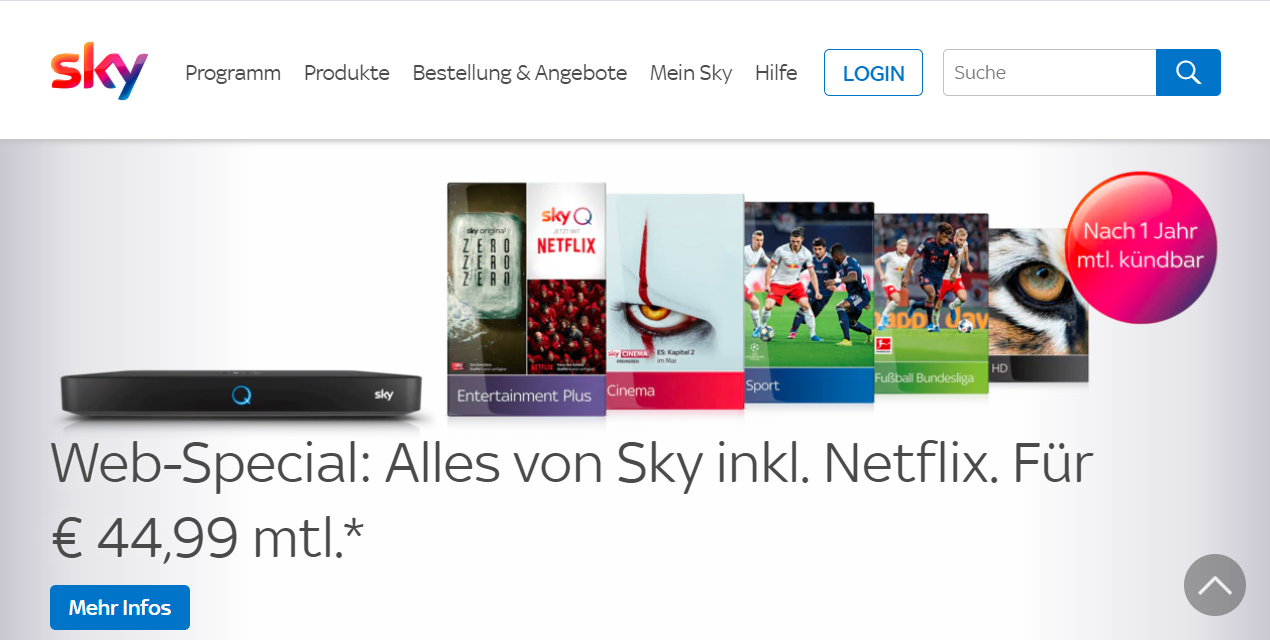Select the HD tiger-eye package card

pos(1037,305)
